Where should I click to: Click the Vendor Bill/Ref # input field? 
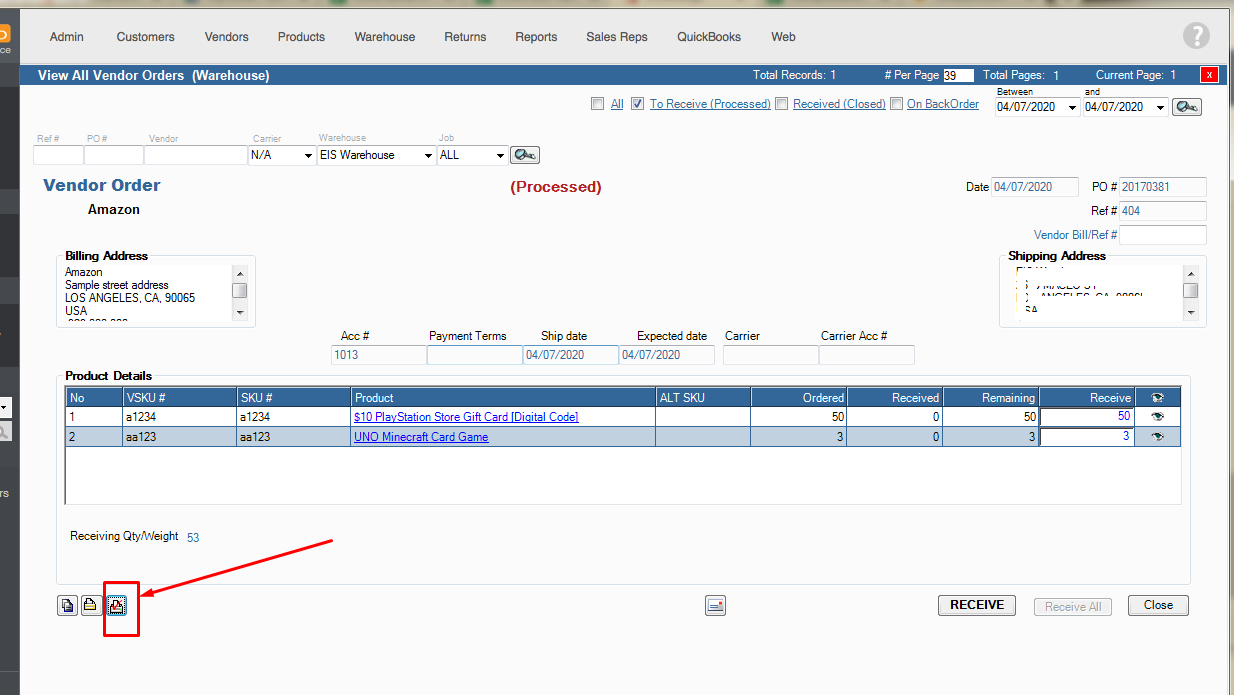(x=1162, y=235)
